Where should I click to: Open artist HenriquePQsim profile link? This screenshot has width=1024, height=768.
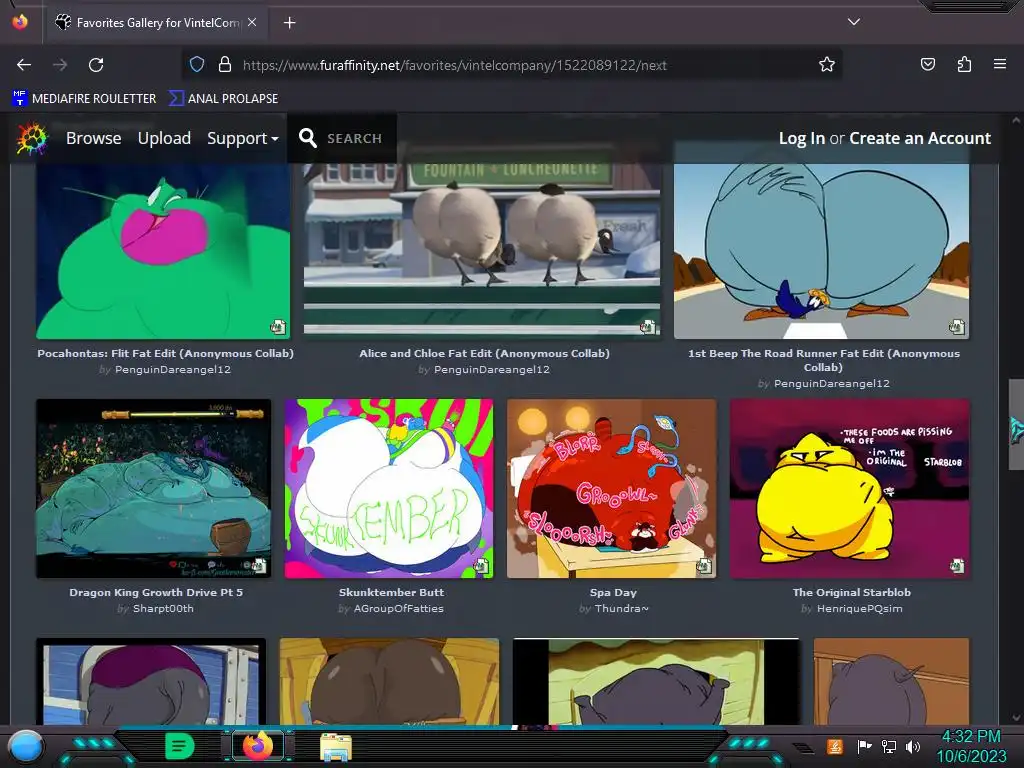[x=859, y=609]
